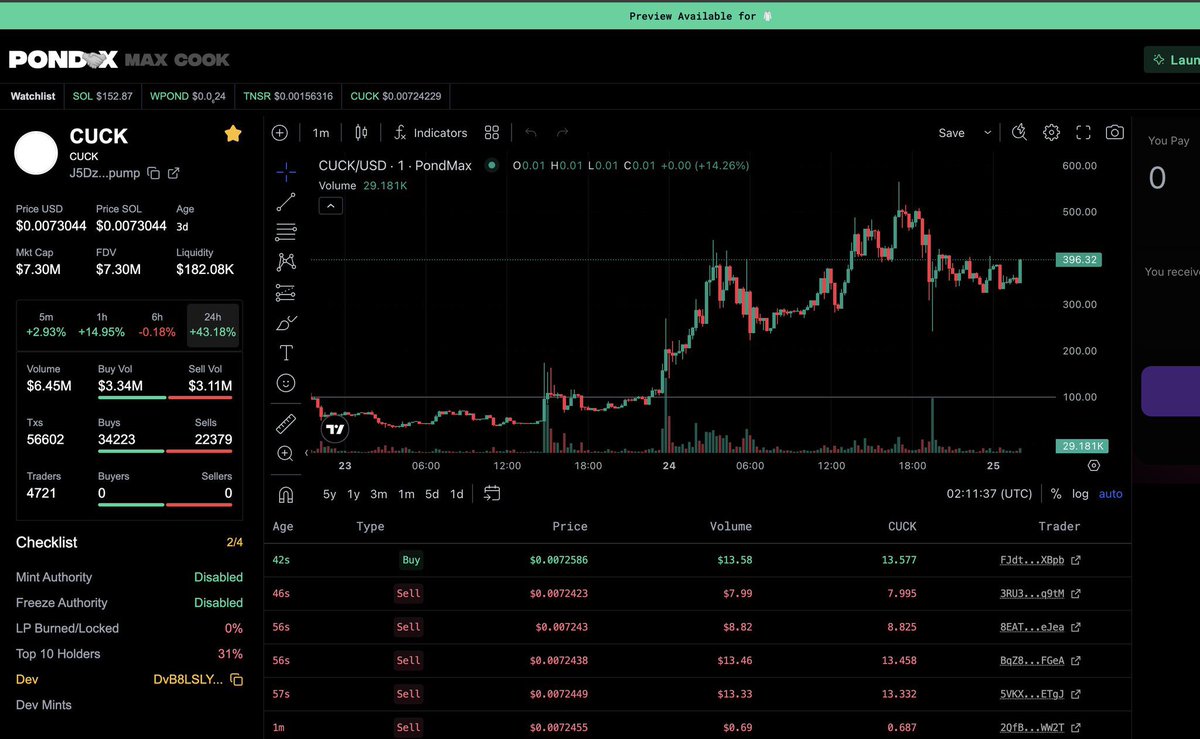Click the 396.32 current price label
The height and width of the screenshot is (739, 1200).
tap(1080, 259)
